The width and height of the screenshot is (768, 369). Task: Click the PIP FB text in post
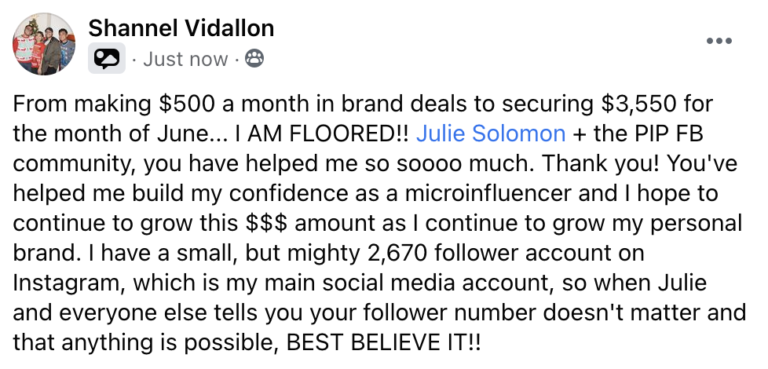[x=666, y=133]
